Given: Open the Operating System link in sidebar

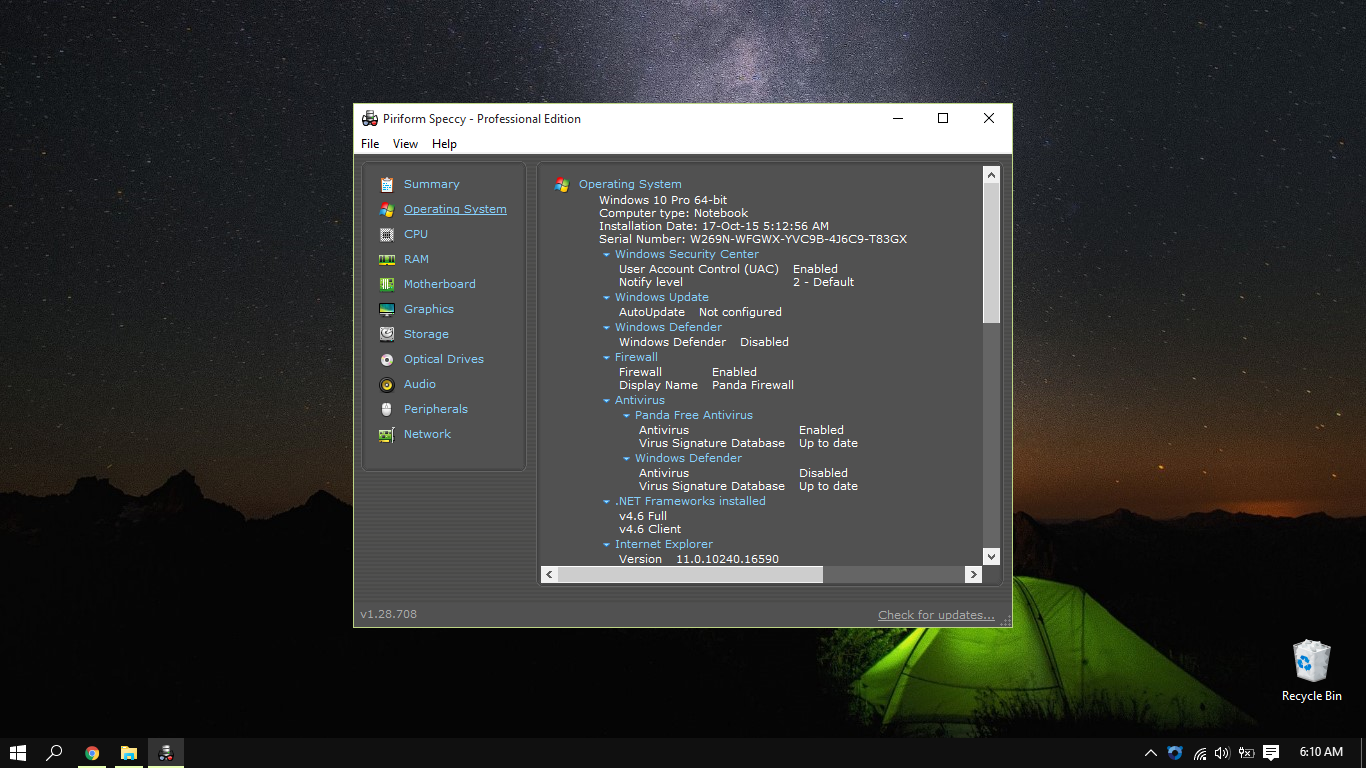Looking at the screenshot, I should click(x=455, y=209).
